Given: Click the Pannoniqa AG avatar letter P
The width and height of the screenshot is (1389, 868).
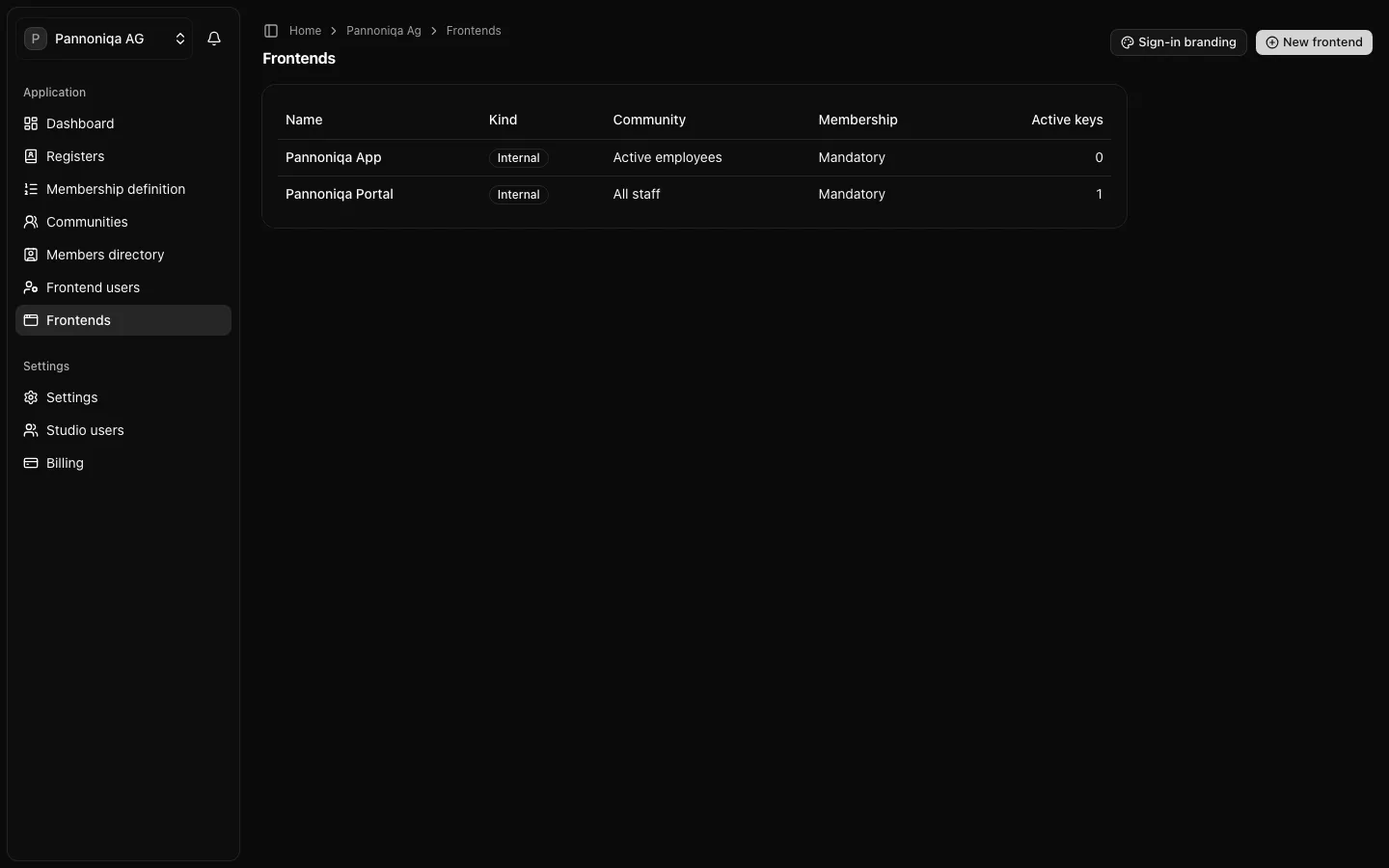Looking at the screenshot, I should [x=36, y=39].
